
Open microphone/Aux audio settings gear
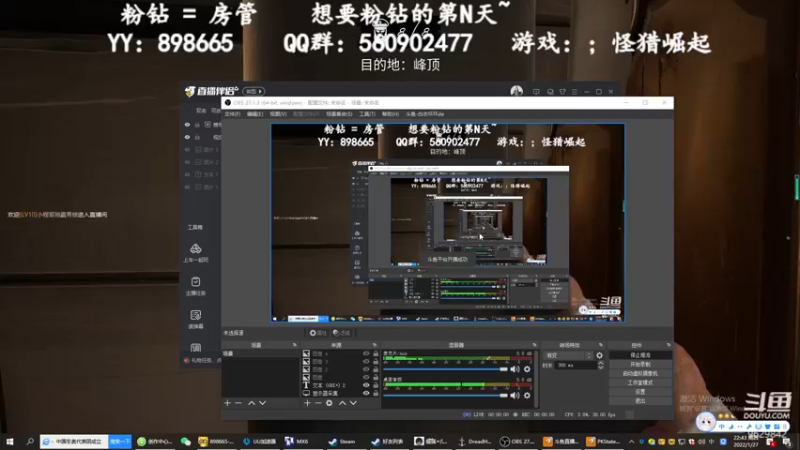527,369
